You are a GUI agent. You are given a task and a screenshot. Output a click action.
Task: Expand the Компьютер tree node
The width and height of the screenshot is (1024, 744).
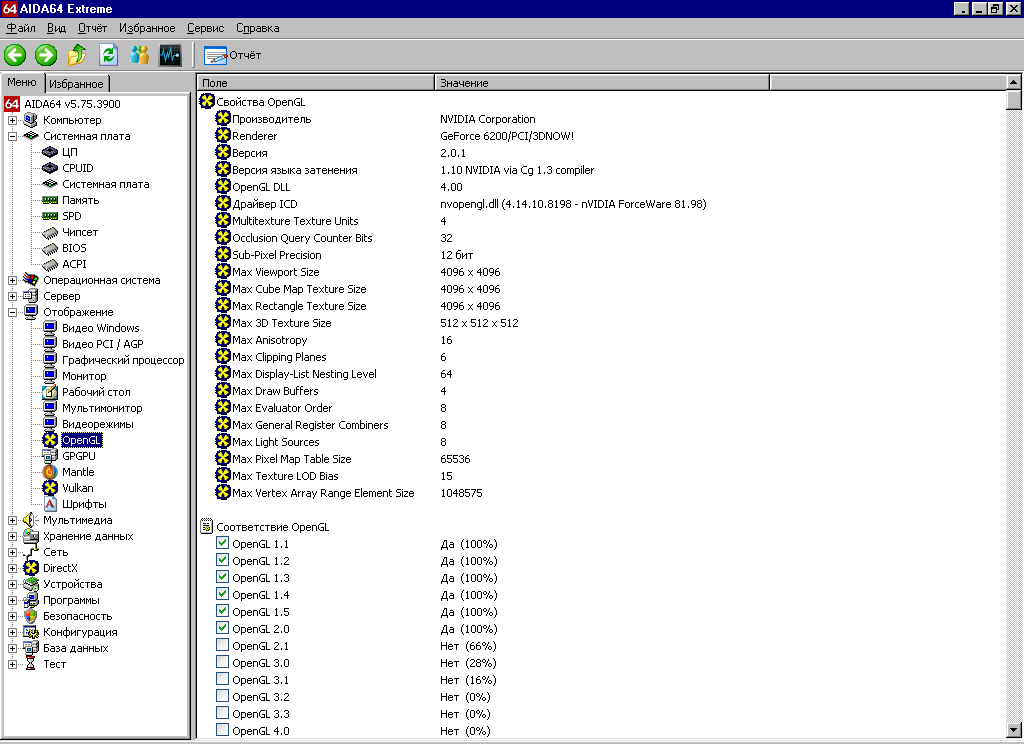[x=12, y=120]
